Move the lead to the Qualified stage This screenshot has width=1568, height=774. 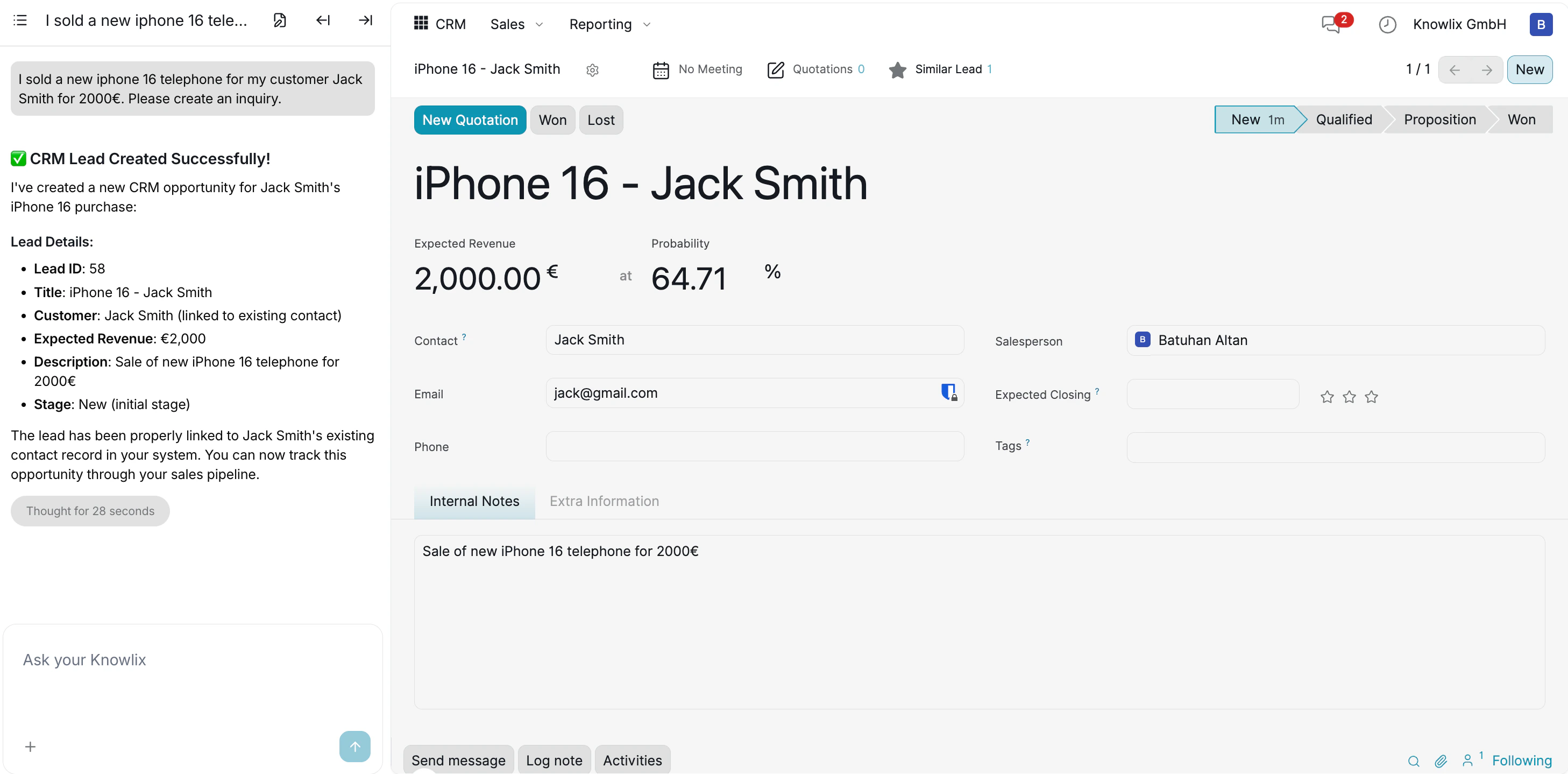[1343, 119]
